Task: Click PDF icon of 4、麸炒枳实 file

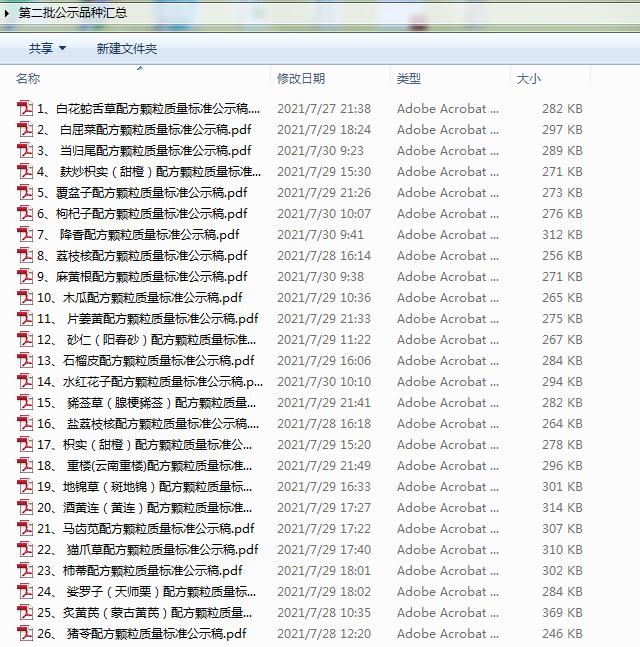Action: (25, 172)
